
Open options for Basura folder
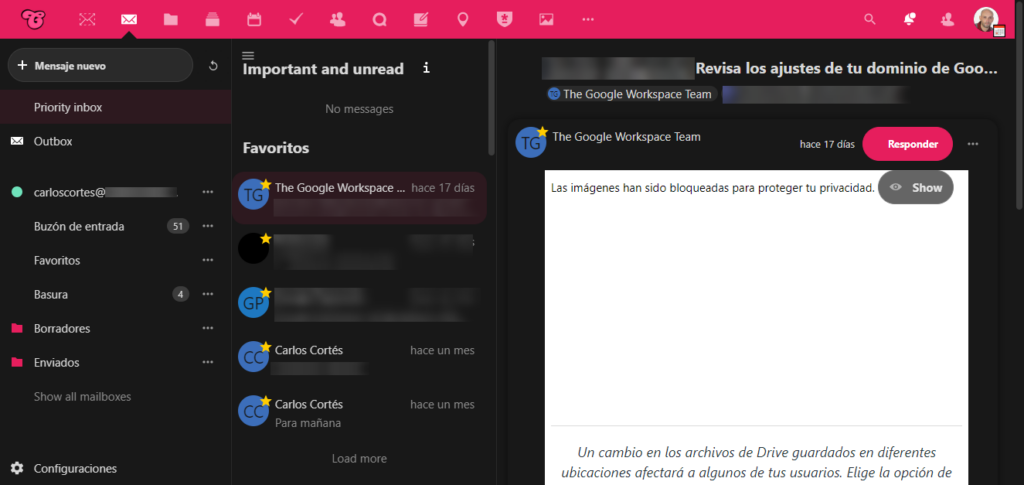[208, 294]
